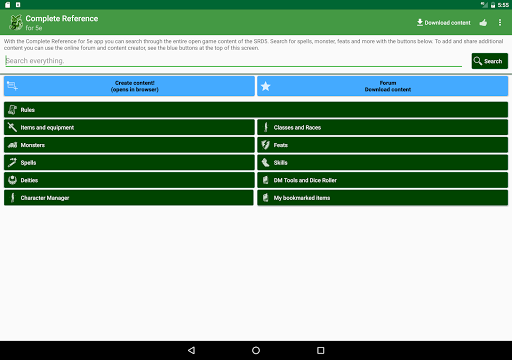Image resolution: width=512 pixels, height=360 pixels.
Task: Open My bookmarked items
Action: pyautogui.click(x=382, y=198)
